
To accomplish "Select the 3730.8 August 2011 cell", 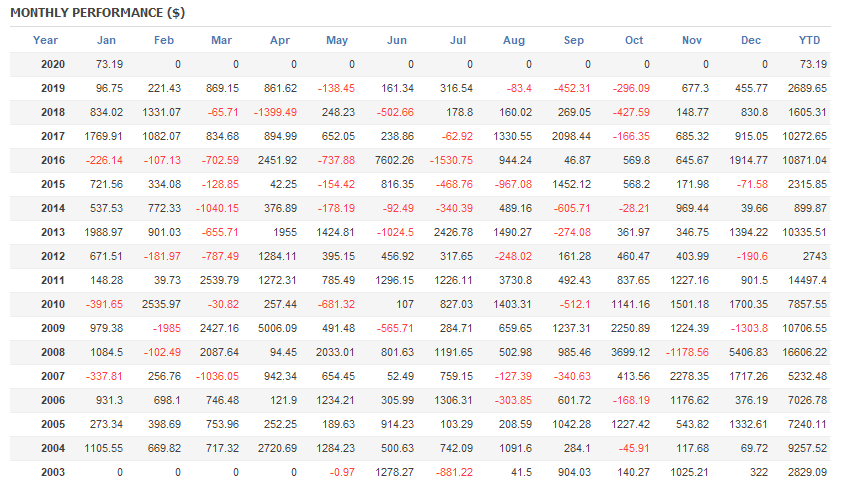I will pyautogui.click(x=514, y=280).
